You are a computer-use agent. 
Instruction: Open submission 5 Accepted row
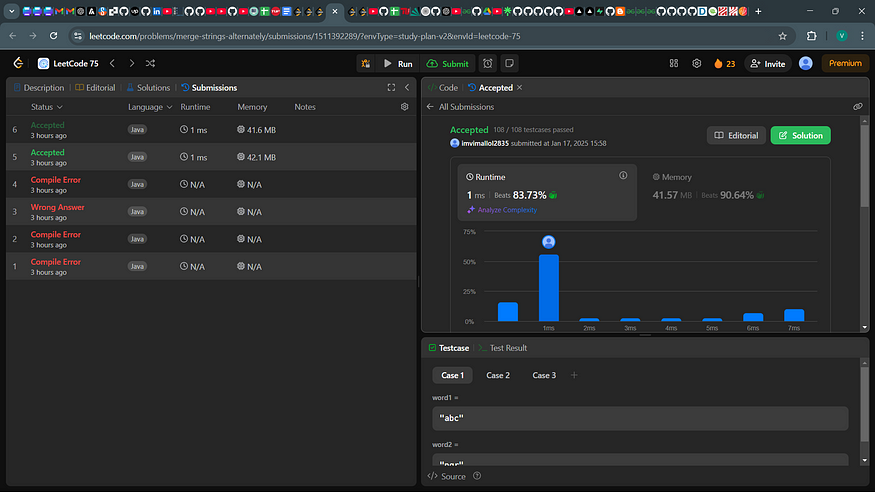pyautogui.click(x=211, y=157)
